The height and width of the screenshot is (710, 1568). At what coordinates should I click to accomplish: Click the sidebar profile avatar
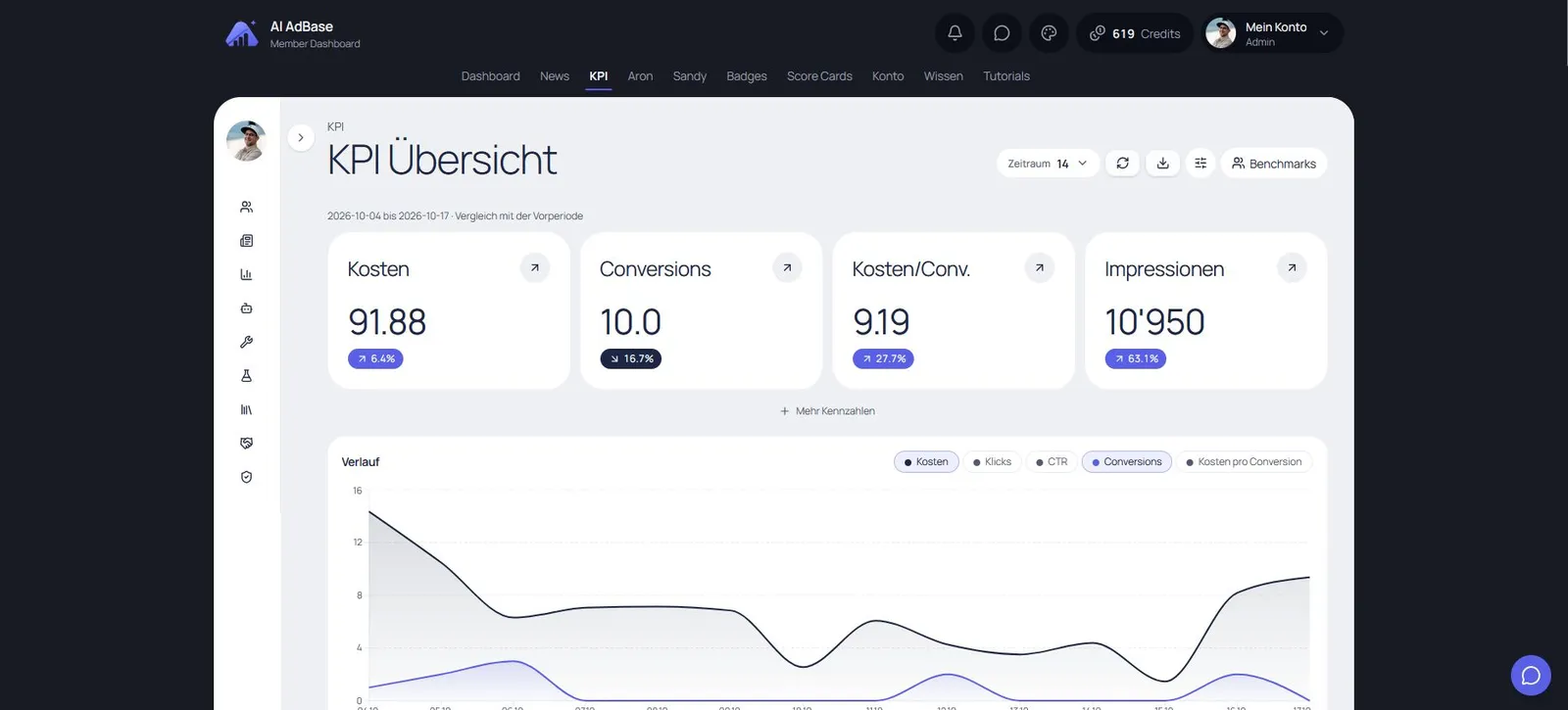point(246,141)
